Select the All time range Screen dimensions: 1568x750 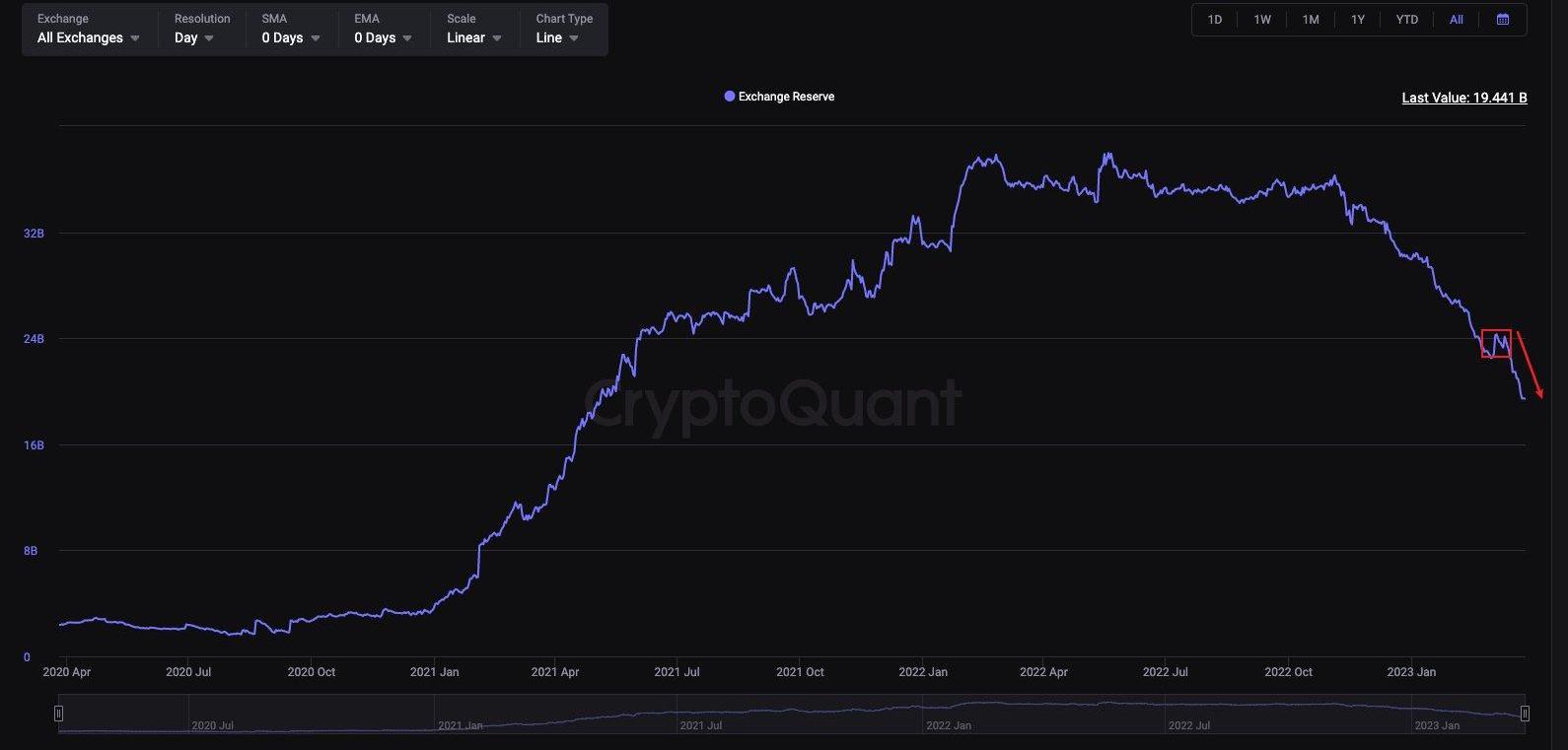pyautogui.click(x=1457, y=20)
